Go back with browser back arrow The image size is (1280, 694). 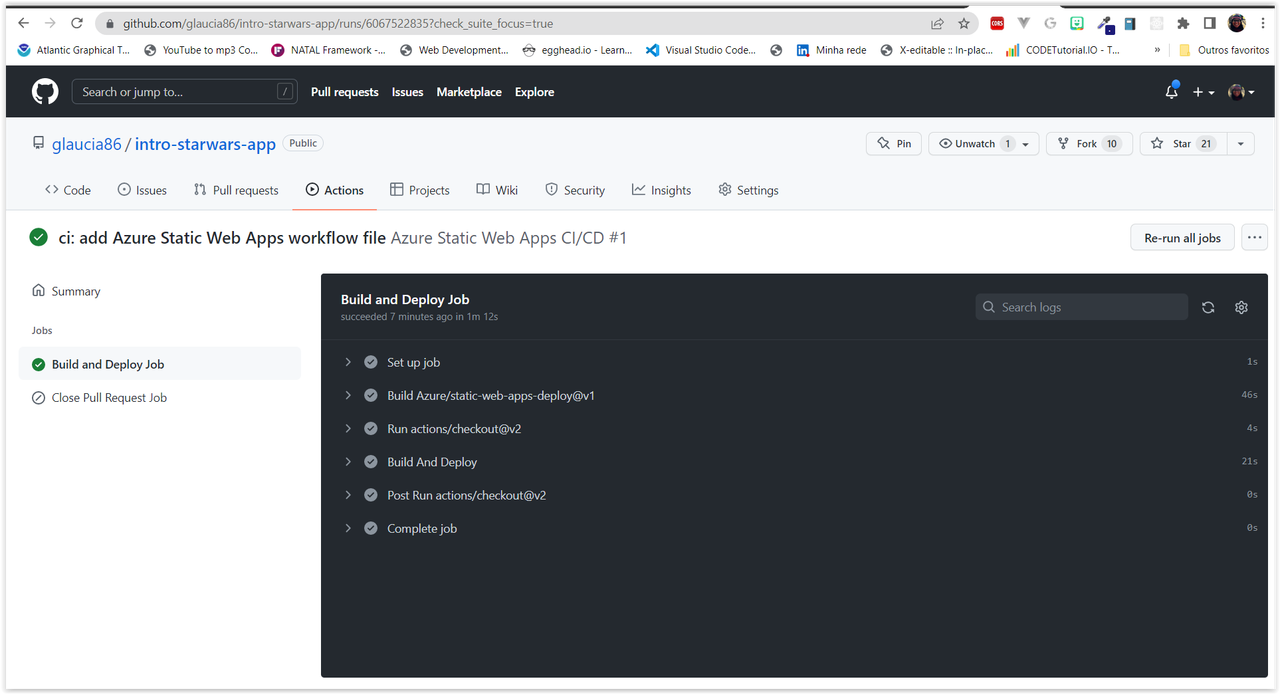(x=24, y=23)
